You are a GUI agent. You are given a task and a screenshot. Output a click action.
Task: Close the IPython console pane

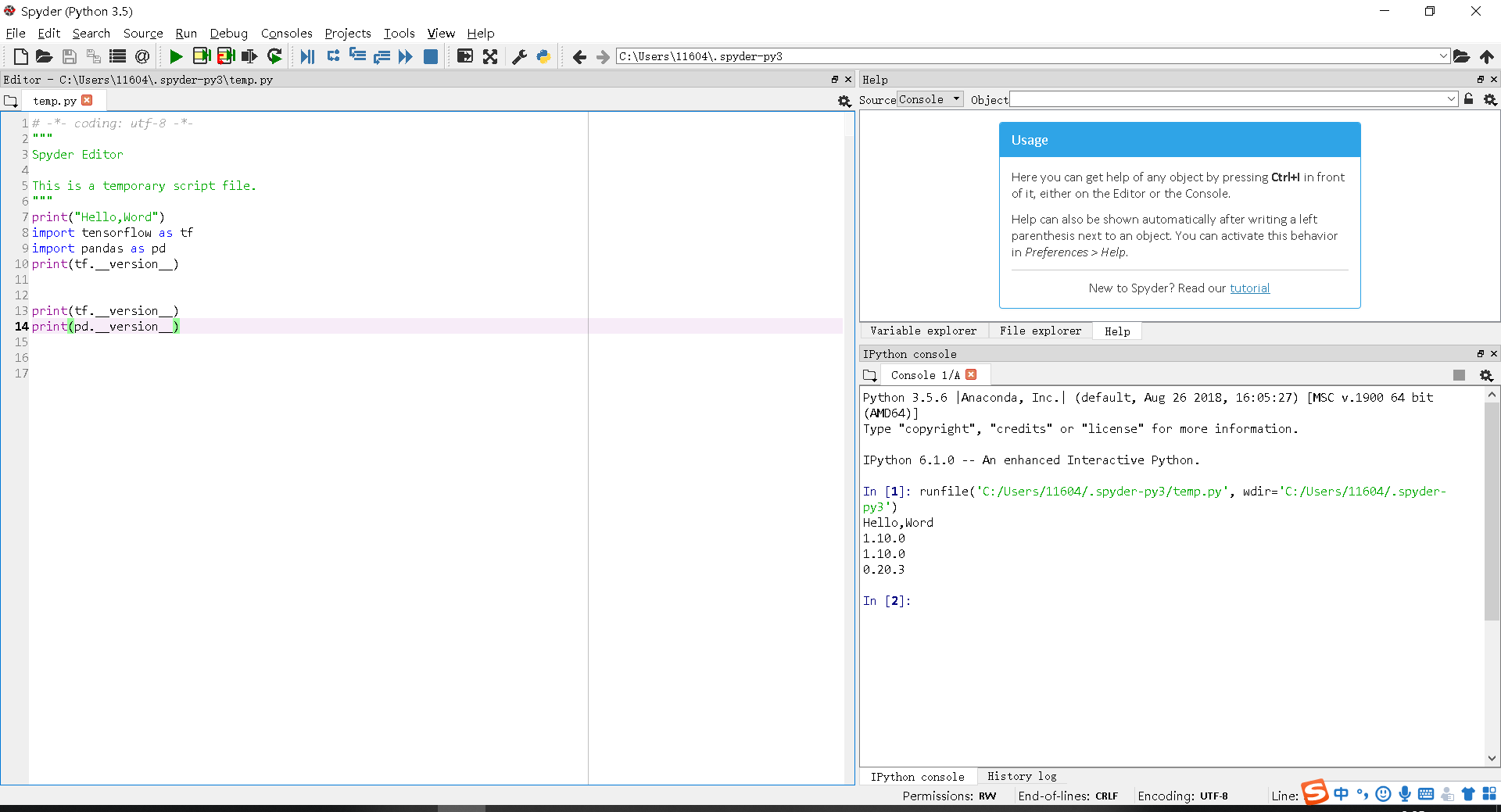(x=1493, y=354)
